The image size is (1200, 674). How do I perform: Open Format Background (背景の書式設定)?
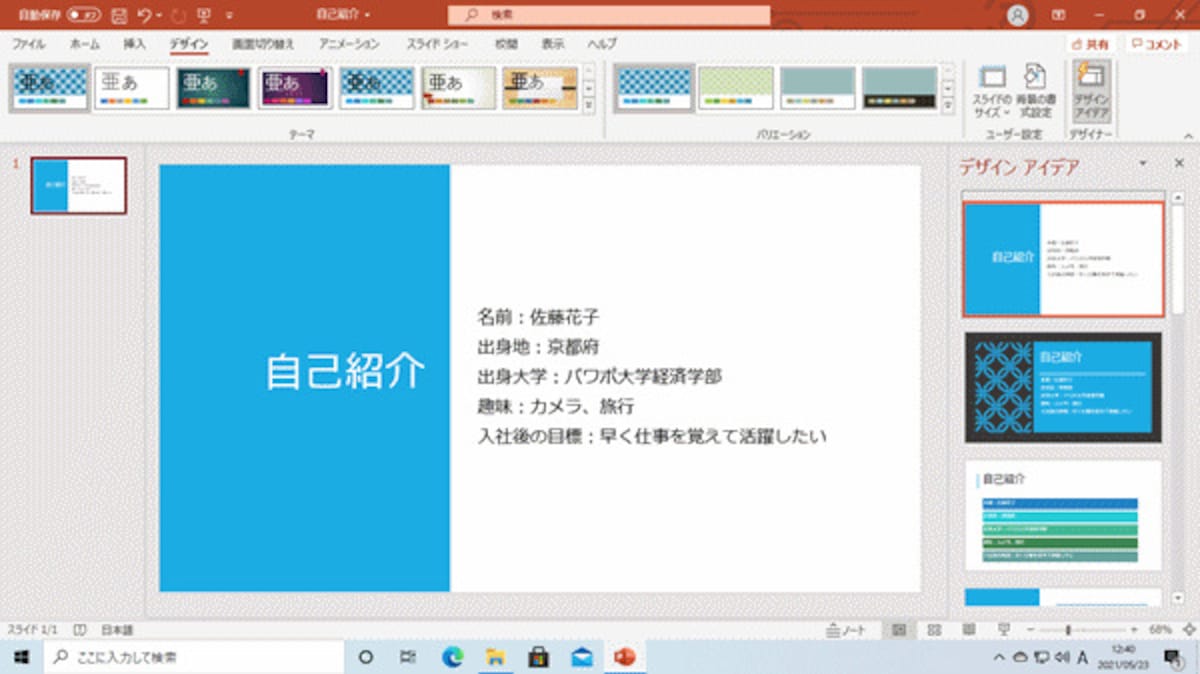1035,90
